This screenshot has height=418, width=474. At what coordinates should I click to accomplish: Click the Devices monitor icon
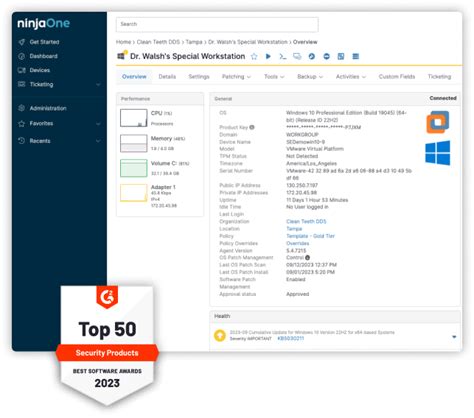coord(22,70)
